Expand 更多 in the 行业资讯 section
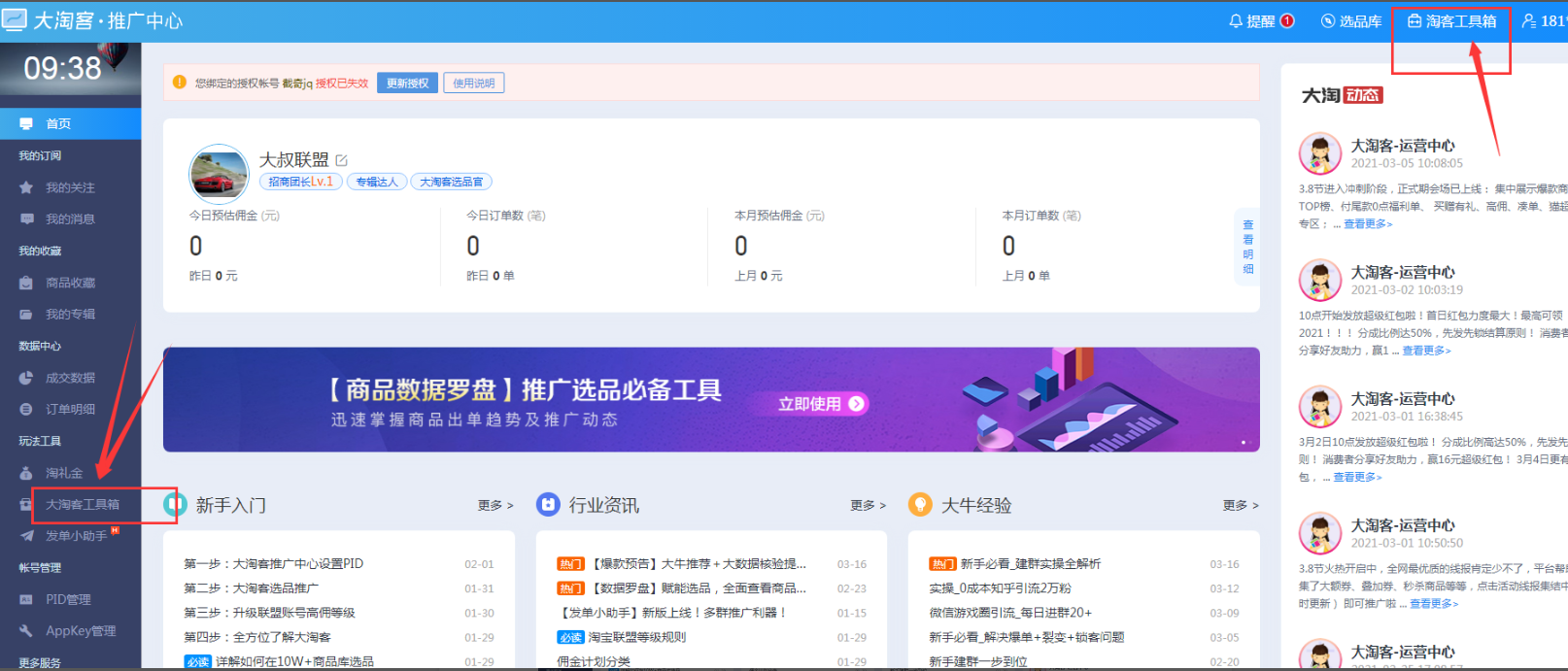 point(868,506)
